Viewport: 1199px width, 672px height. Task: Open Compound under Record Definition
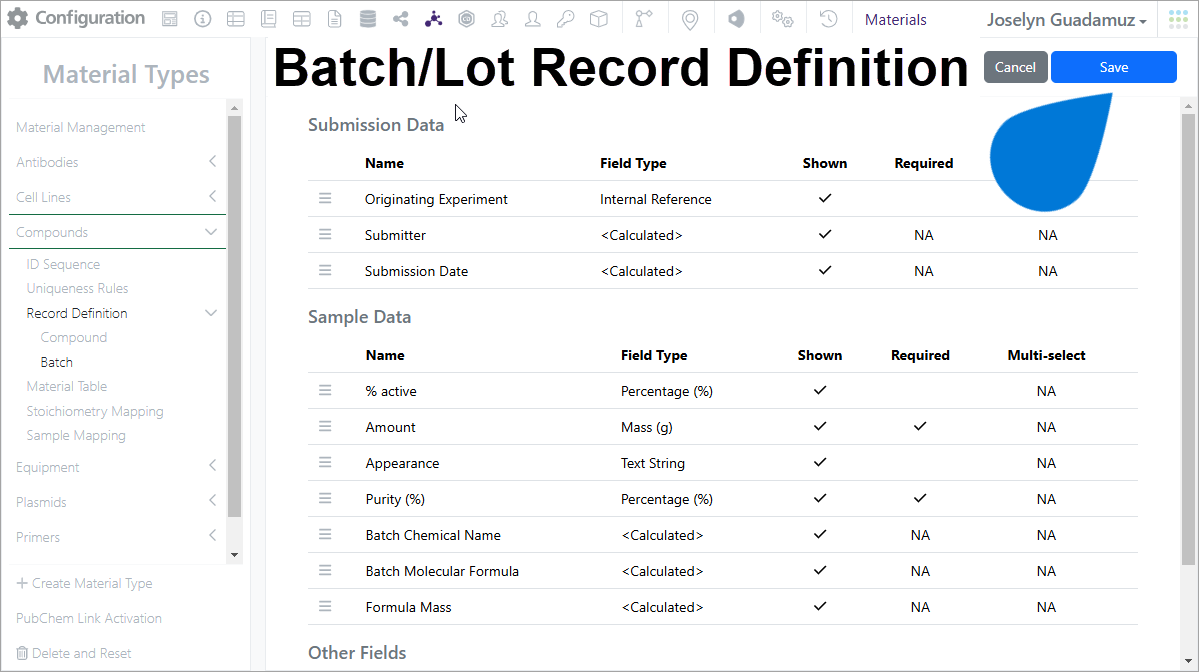pos(73,337)
